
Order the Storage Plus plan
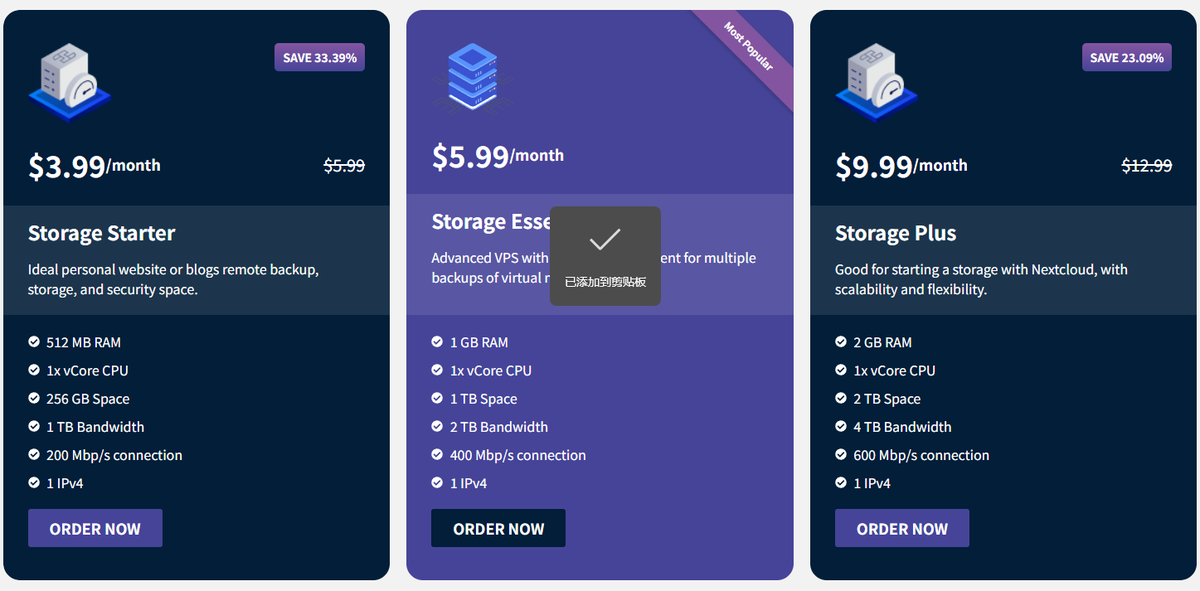click(902, 528)
